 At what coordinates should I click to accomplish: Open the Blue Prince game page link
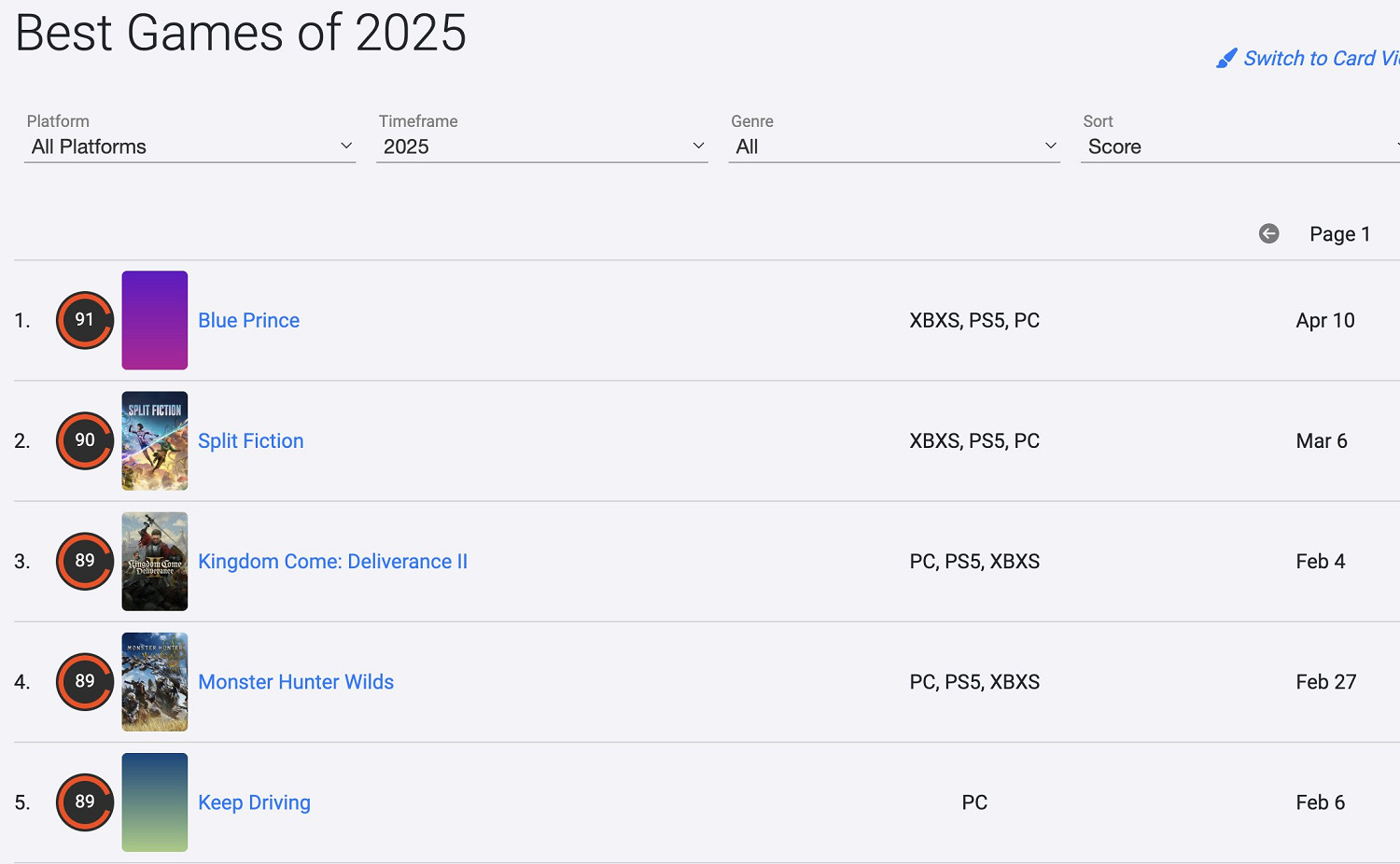[x=248, y=320]
